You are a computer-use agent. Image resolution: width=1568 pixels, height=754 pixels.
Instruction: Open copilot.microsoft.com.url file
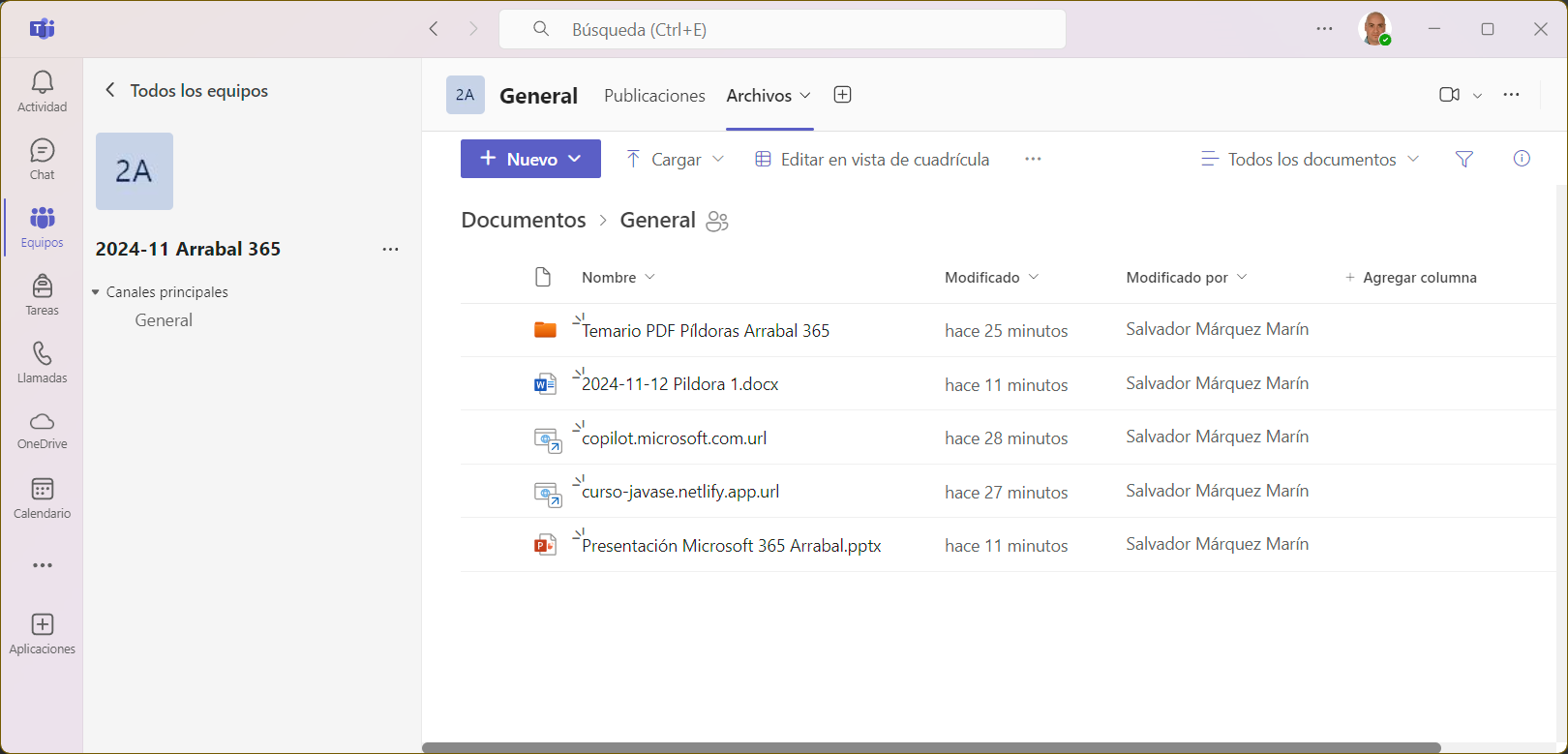[675, 437]
